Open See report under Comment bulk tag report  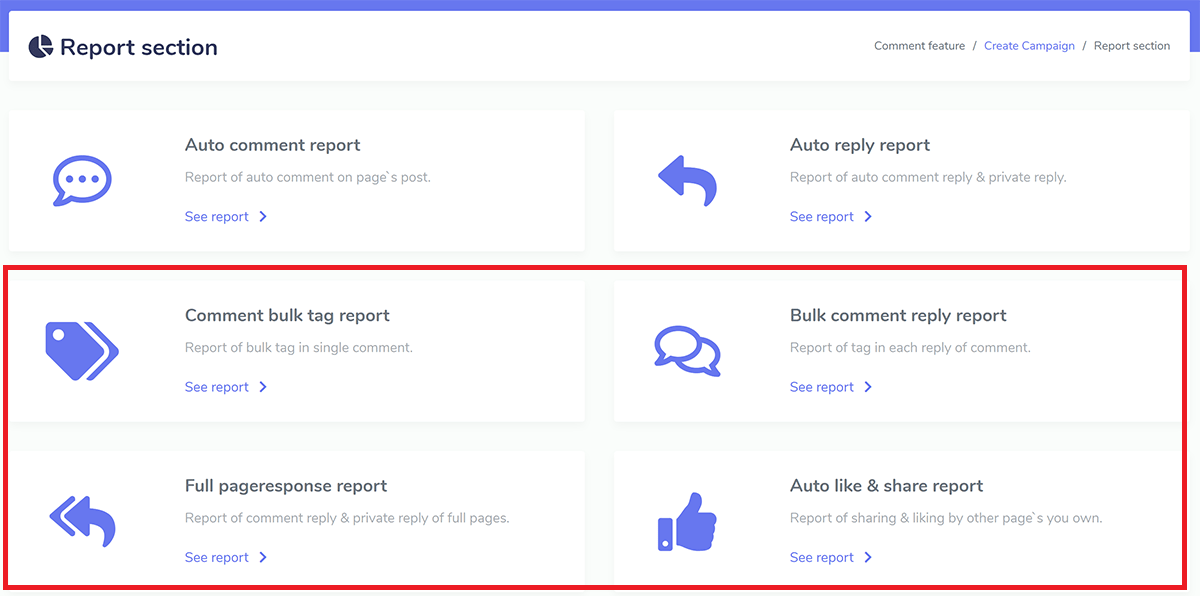pyautogui.click(x=217, y=387)
